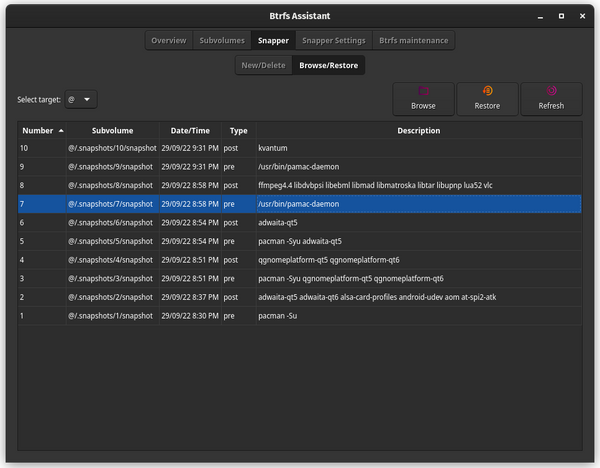Sort by the Type column header
This screenshot has width=600, height=468.
click(x=238, y=130)
